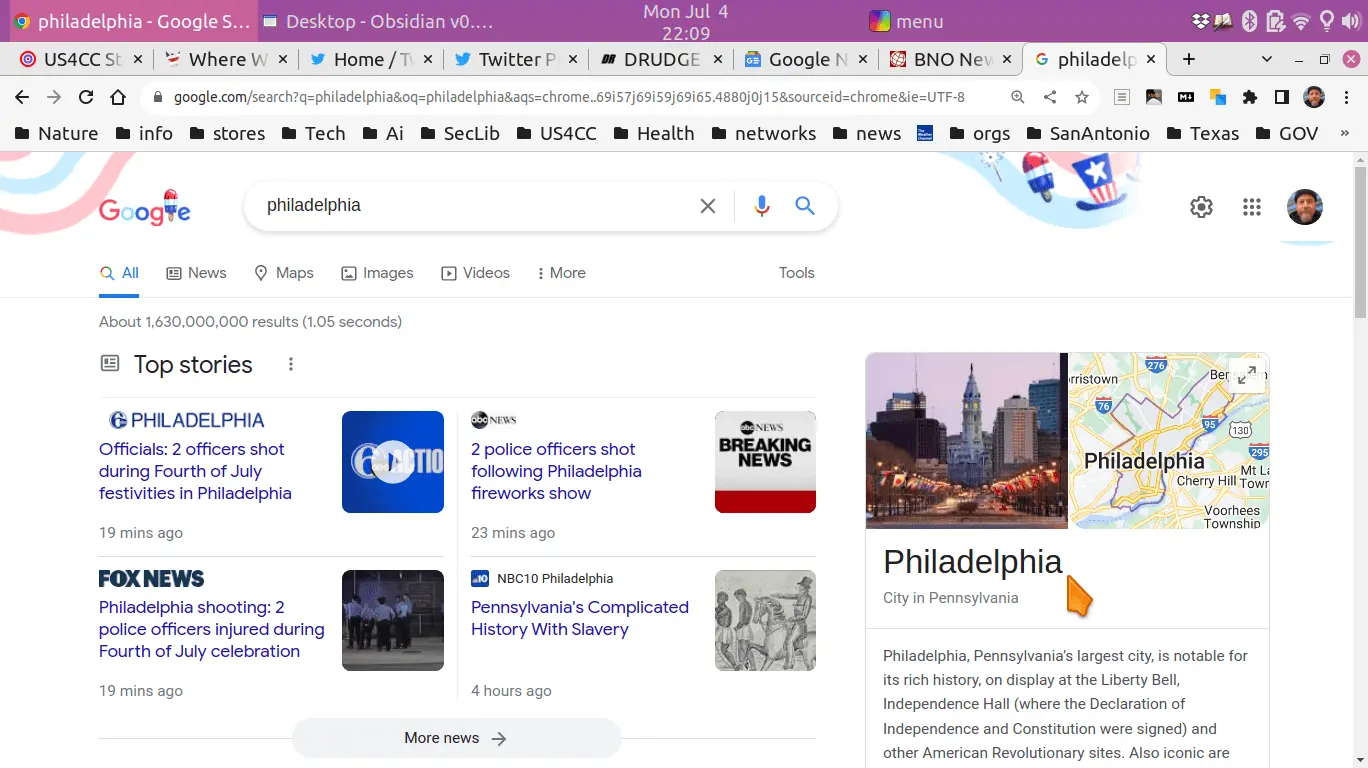Viewport: 1368px width, 768px height.
Task: Open Fox News Philadelphia shooting story
Action: point(212,629)
